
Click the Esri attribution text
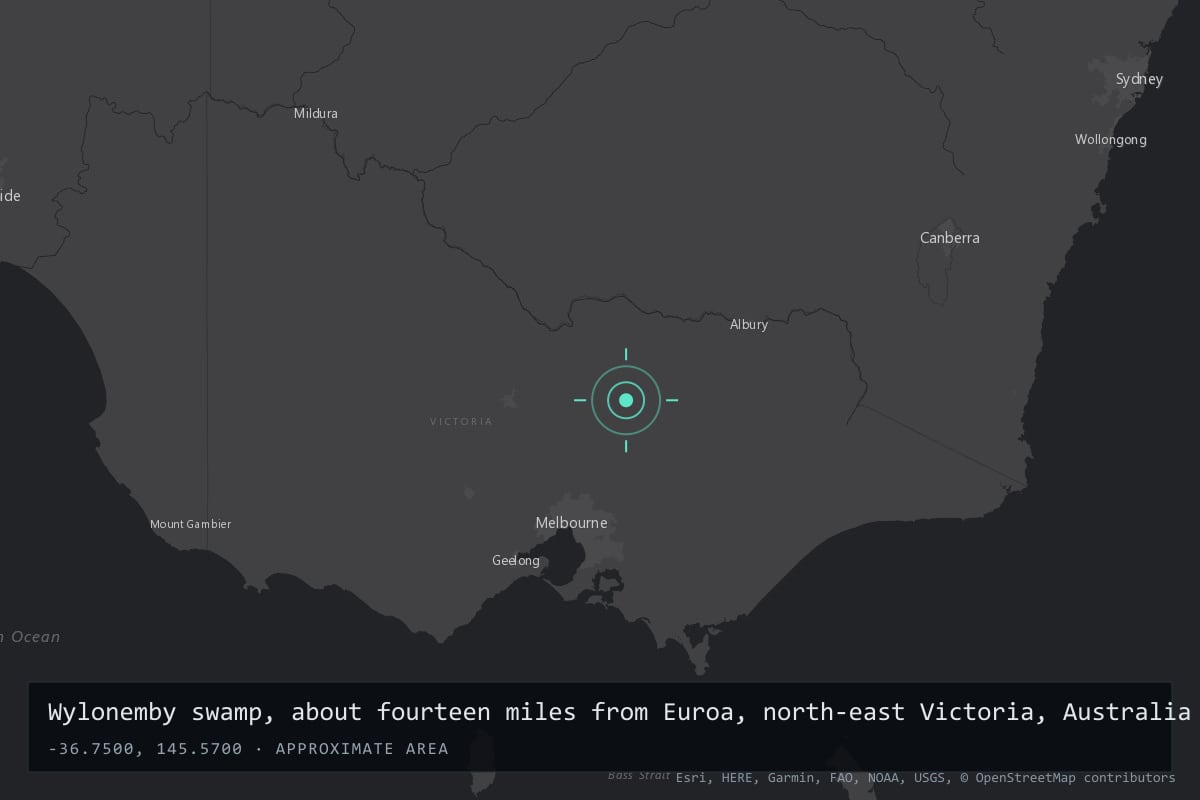coord(692,777)
